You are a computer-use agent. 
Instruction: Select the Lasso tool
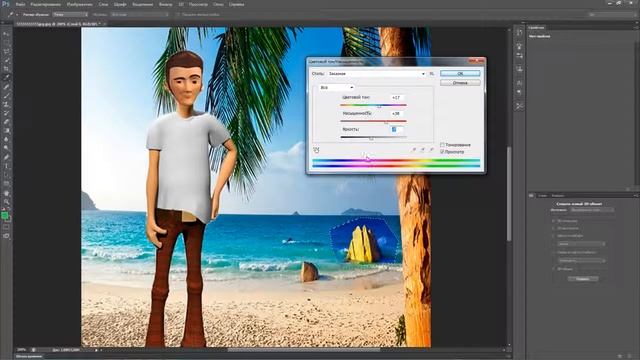pos(6,51)
